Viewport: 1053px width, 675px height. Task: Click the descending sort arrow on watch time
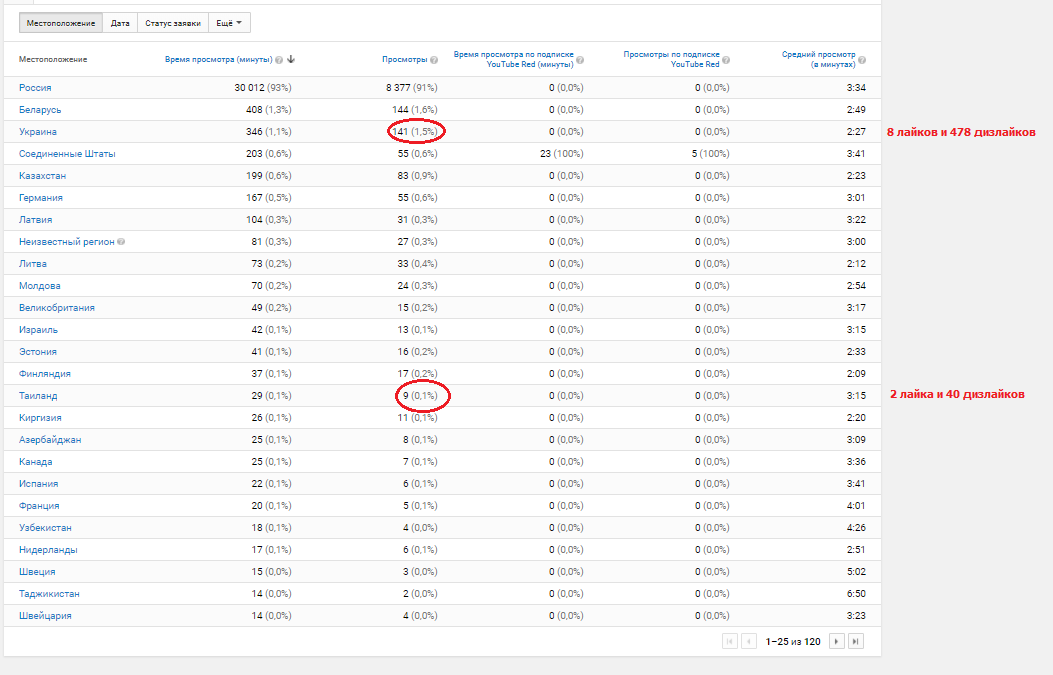pyautogui.click(x=290, y=59)
